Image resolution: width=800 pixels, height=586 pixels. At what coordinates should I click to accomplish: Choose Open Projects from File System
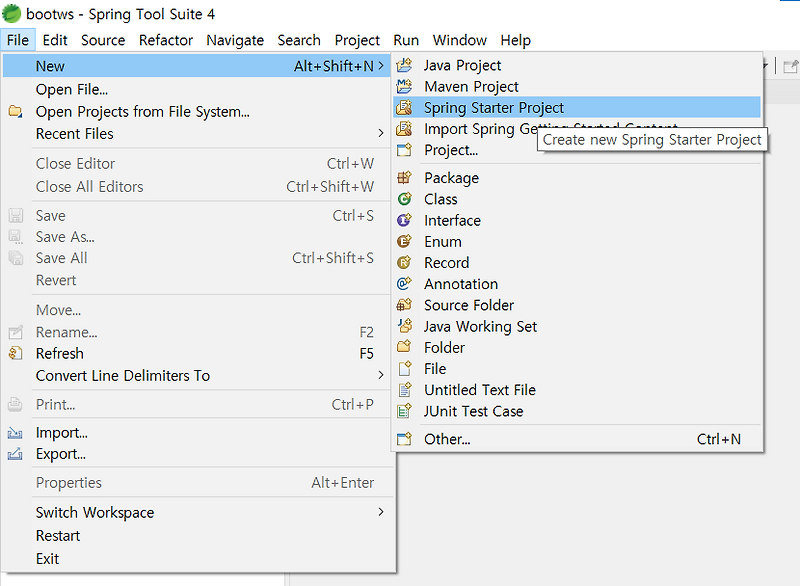click(142, 112)
